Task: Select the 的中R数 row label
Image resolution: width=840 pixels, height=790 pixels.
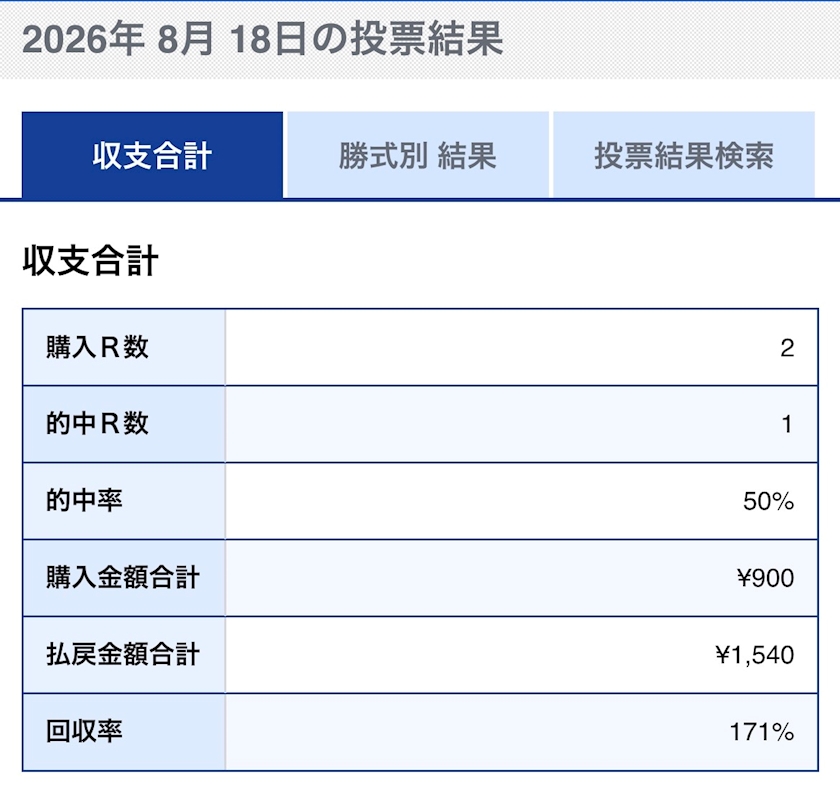Action: coord(97,424)
